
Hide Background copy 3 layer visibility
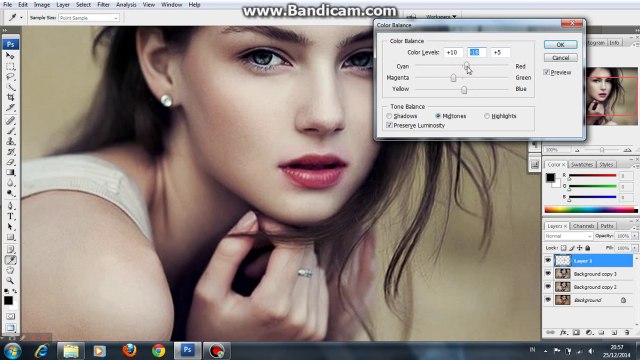point(548,273)
